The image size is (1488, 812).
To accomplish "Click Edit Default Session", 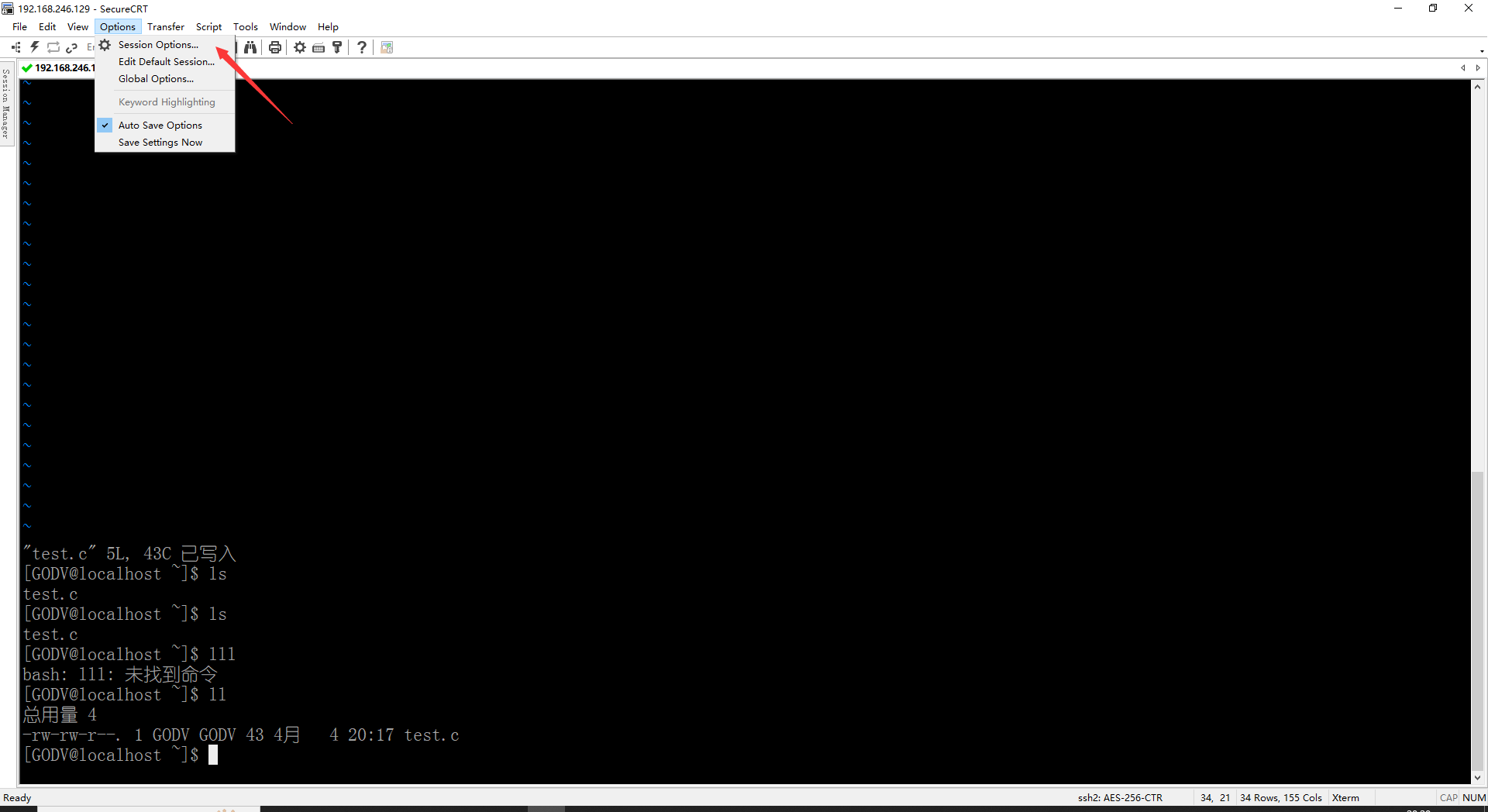I will 166,61.
